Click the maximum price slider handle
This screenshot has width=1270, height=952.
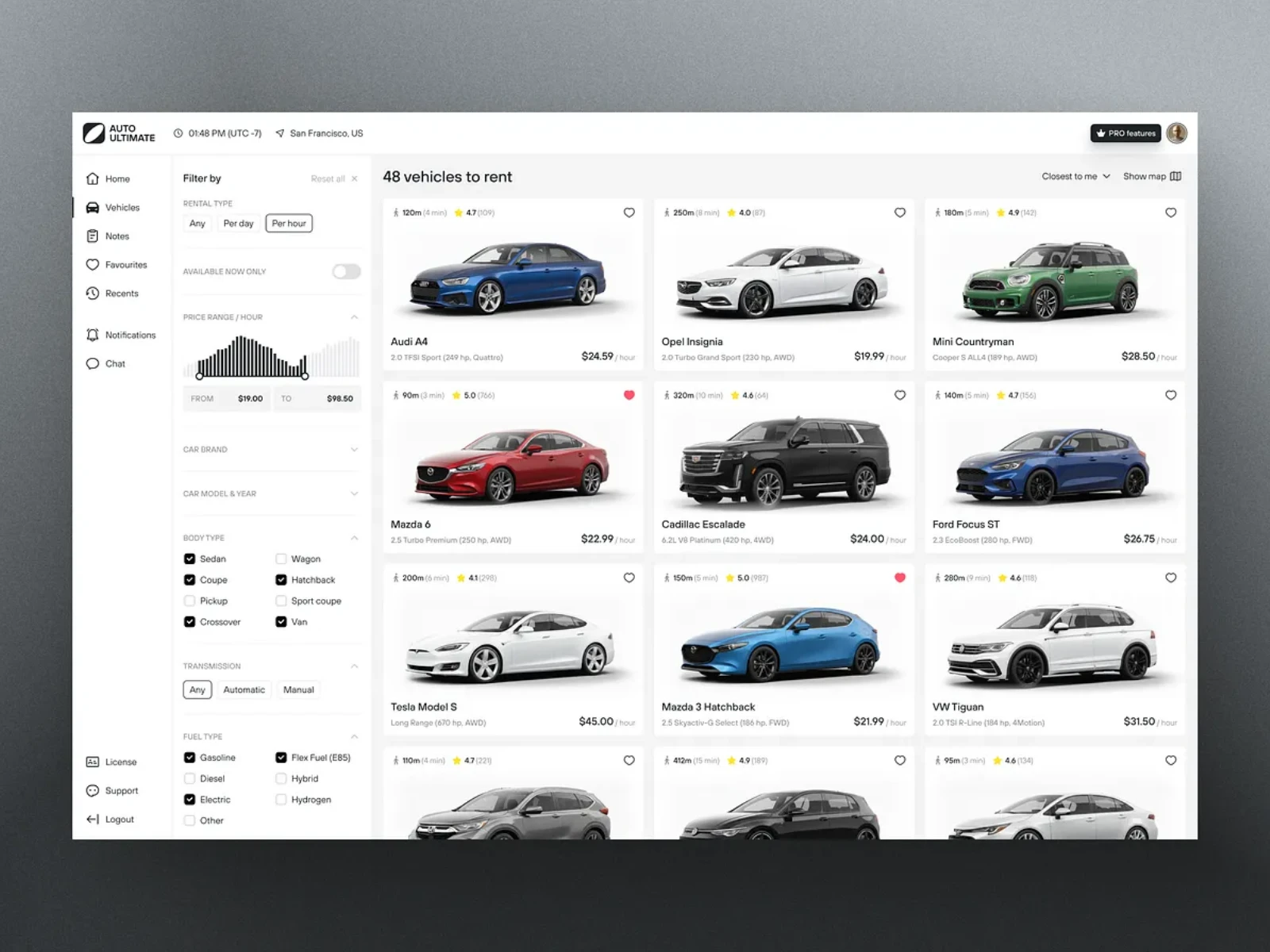[305, 376]
